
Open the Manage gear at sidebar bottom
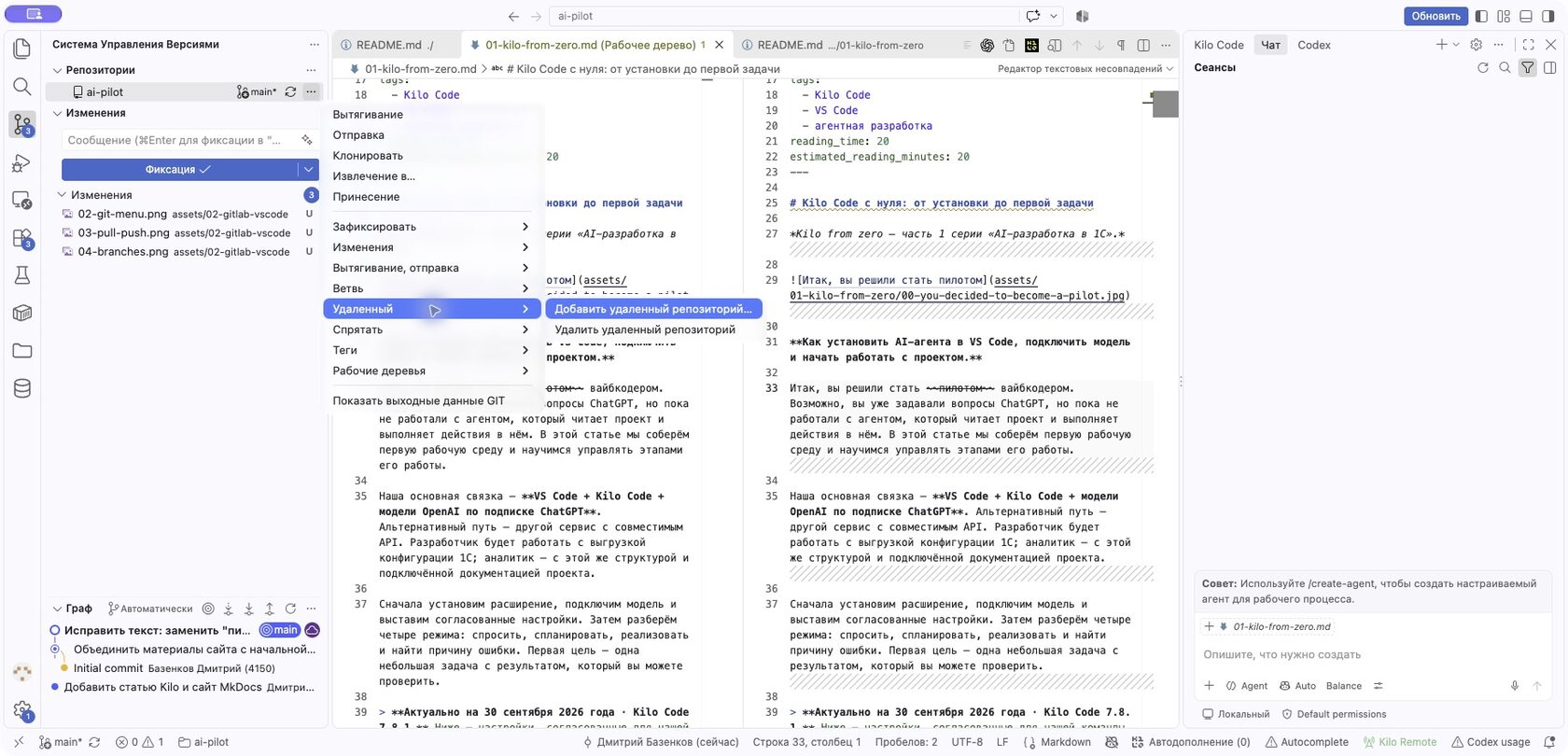point(22,711)
